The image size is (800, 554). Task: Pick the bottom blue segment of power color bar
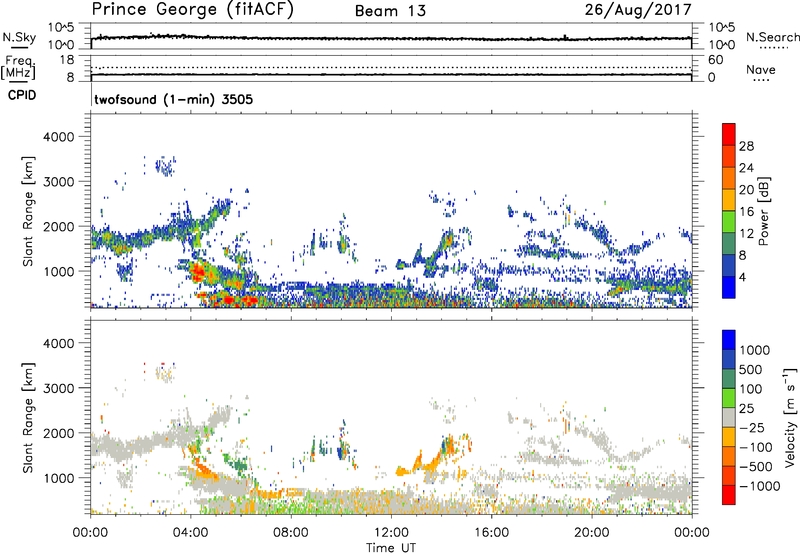click(729, 287)
